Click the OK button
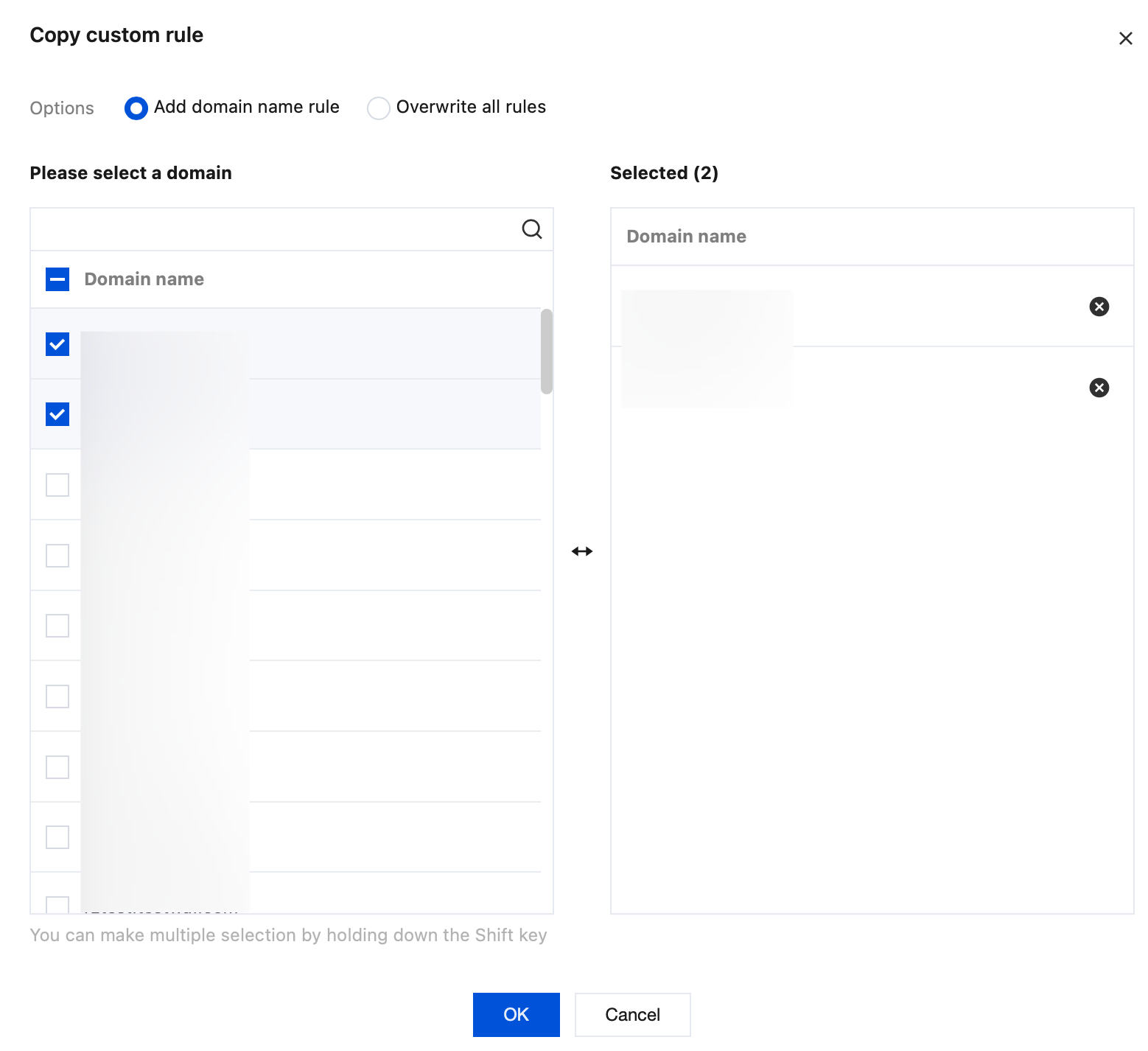Viewport: 1148px width, 1051px height. (x=516, y=1015)
